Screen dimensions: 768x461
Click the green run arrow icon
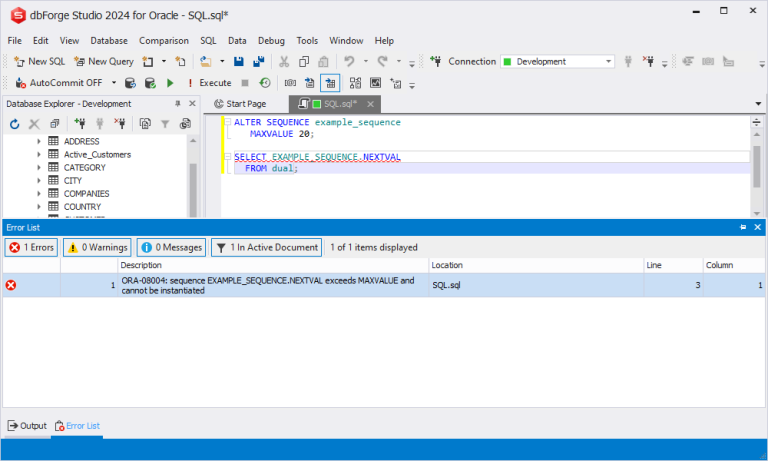(x=170, y=83)
